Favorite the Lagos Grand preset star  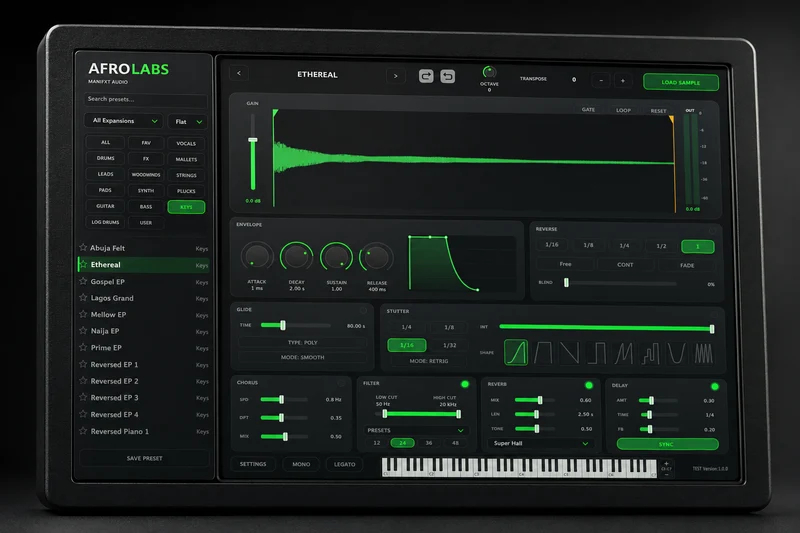[83, 297]
